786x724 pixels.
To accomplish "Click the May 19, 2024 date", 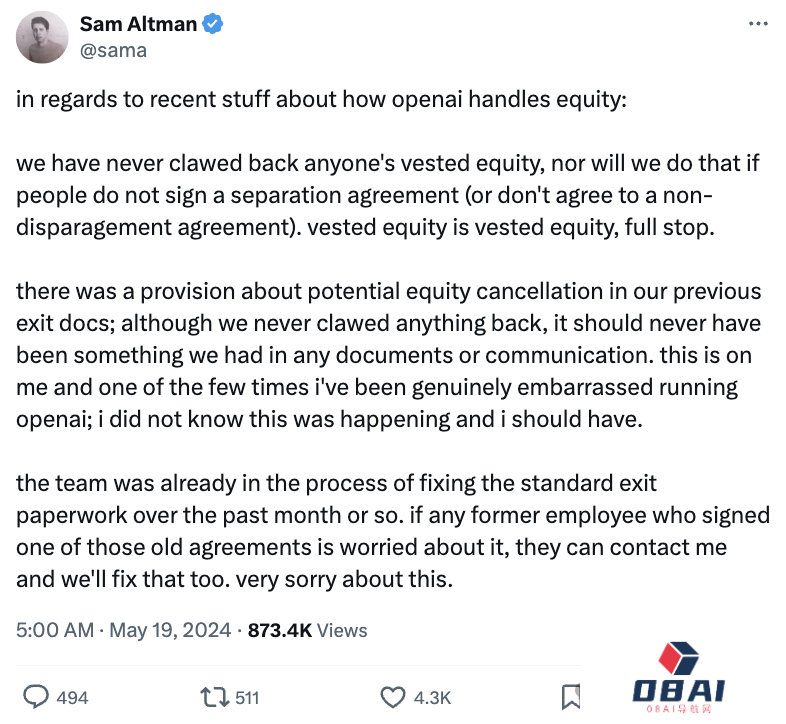I will 170,630.
